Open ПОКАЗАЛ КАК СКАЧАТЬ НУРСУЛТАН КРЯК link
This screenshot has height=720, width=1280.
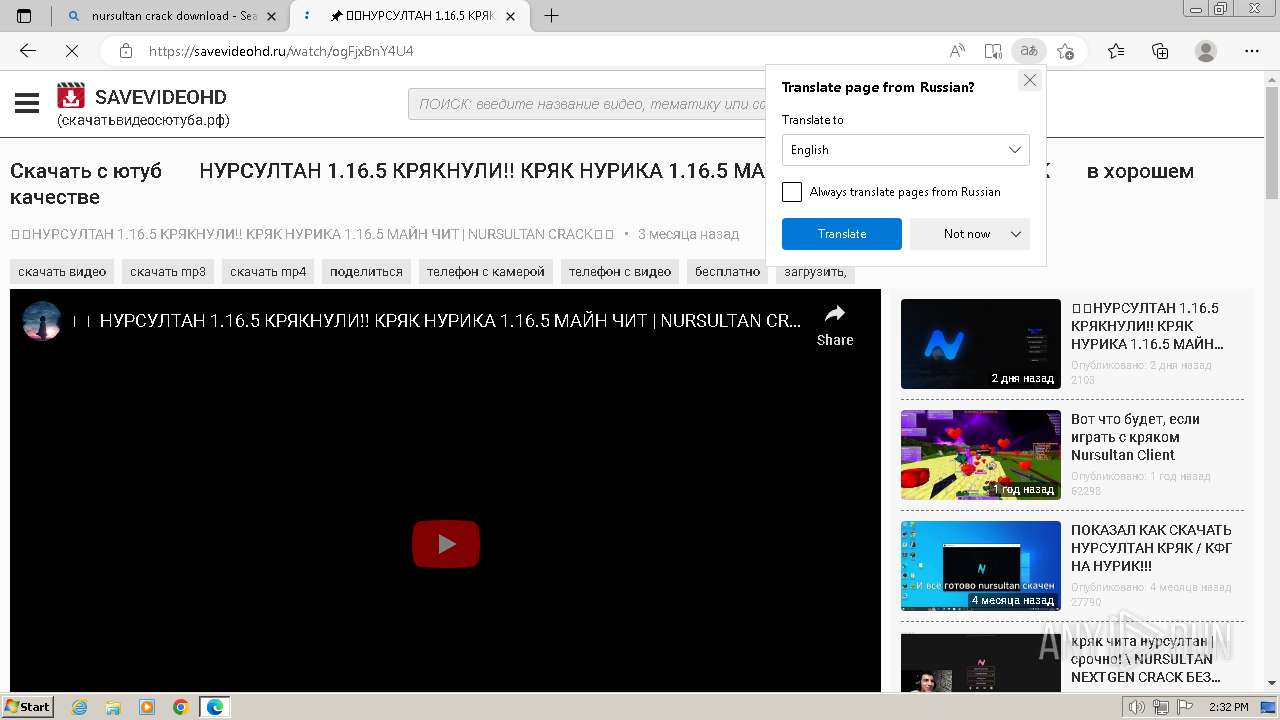pos(1151,548)
